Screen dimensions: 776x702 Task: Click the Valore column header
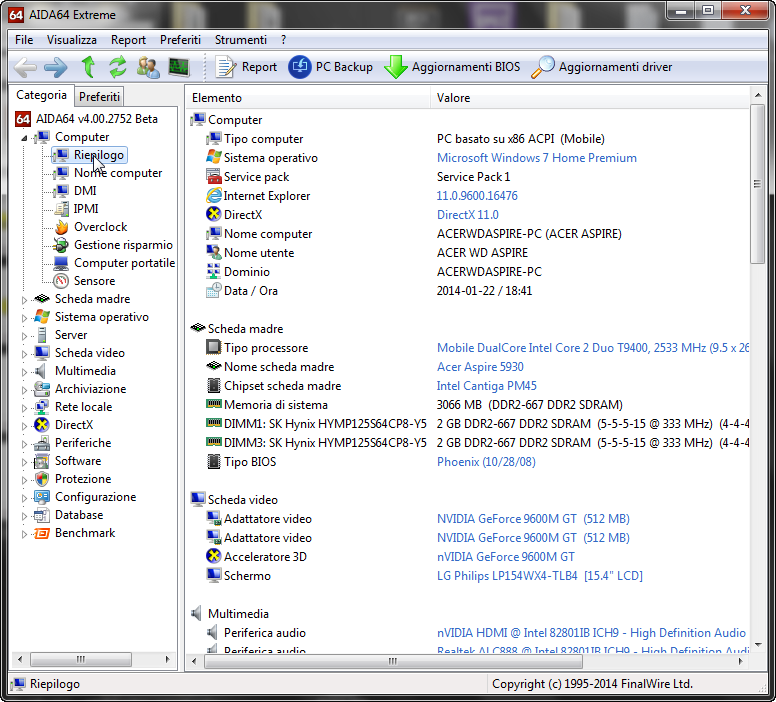[590, 98]
